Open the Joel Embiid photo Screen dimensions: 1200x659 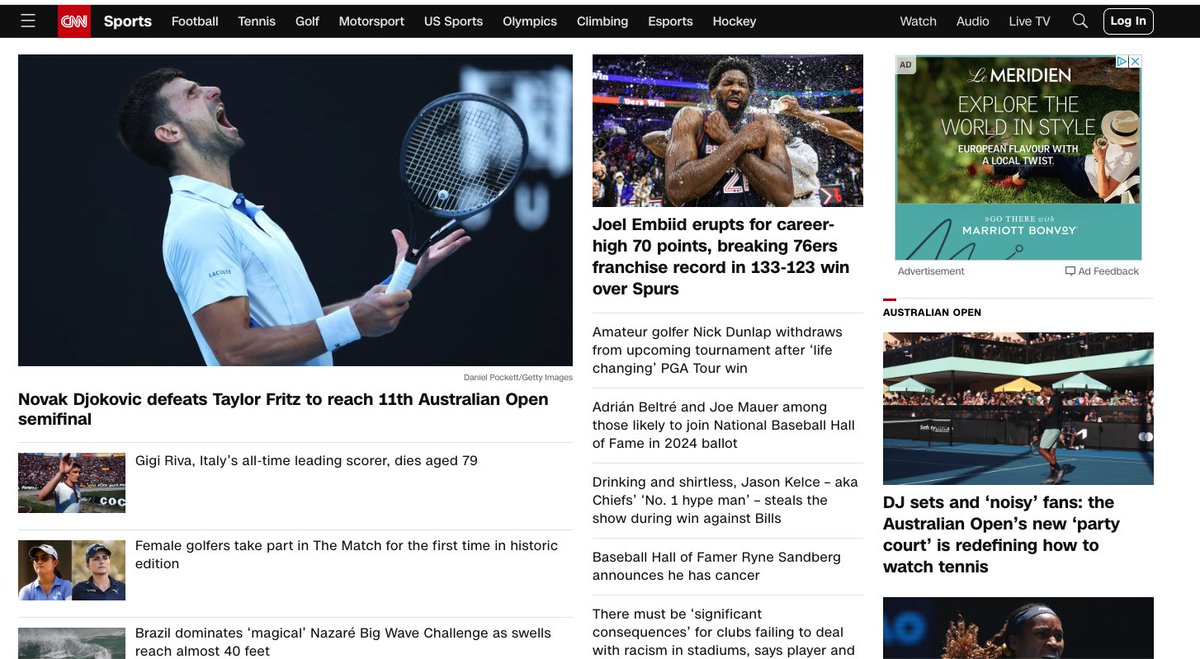727,131
